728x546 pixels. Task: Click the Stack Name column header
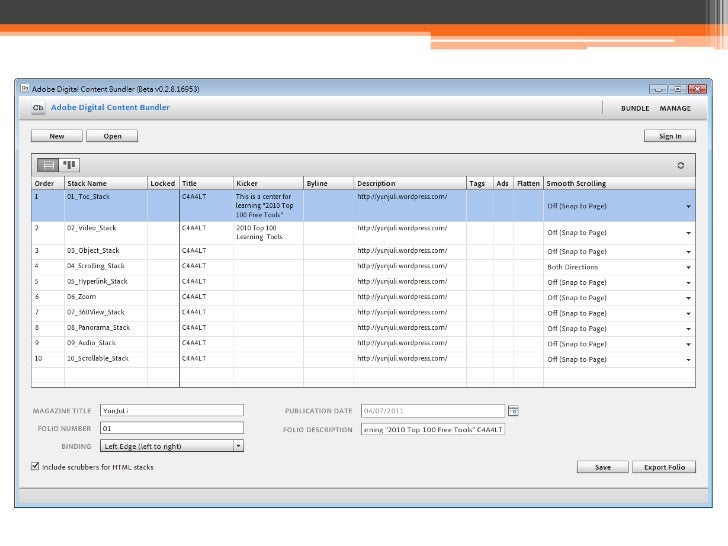pos(106,183)
